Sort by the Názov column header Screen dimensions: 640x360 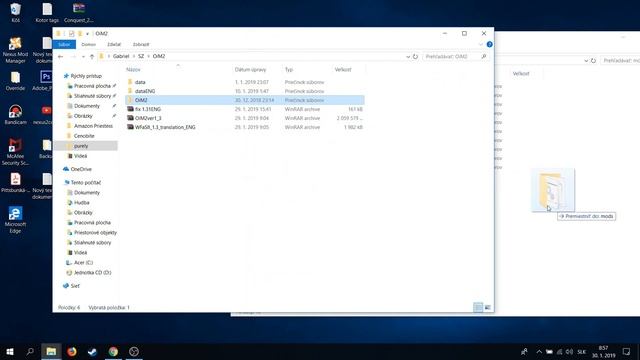pos(133,70)
